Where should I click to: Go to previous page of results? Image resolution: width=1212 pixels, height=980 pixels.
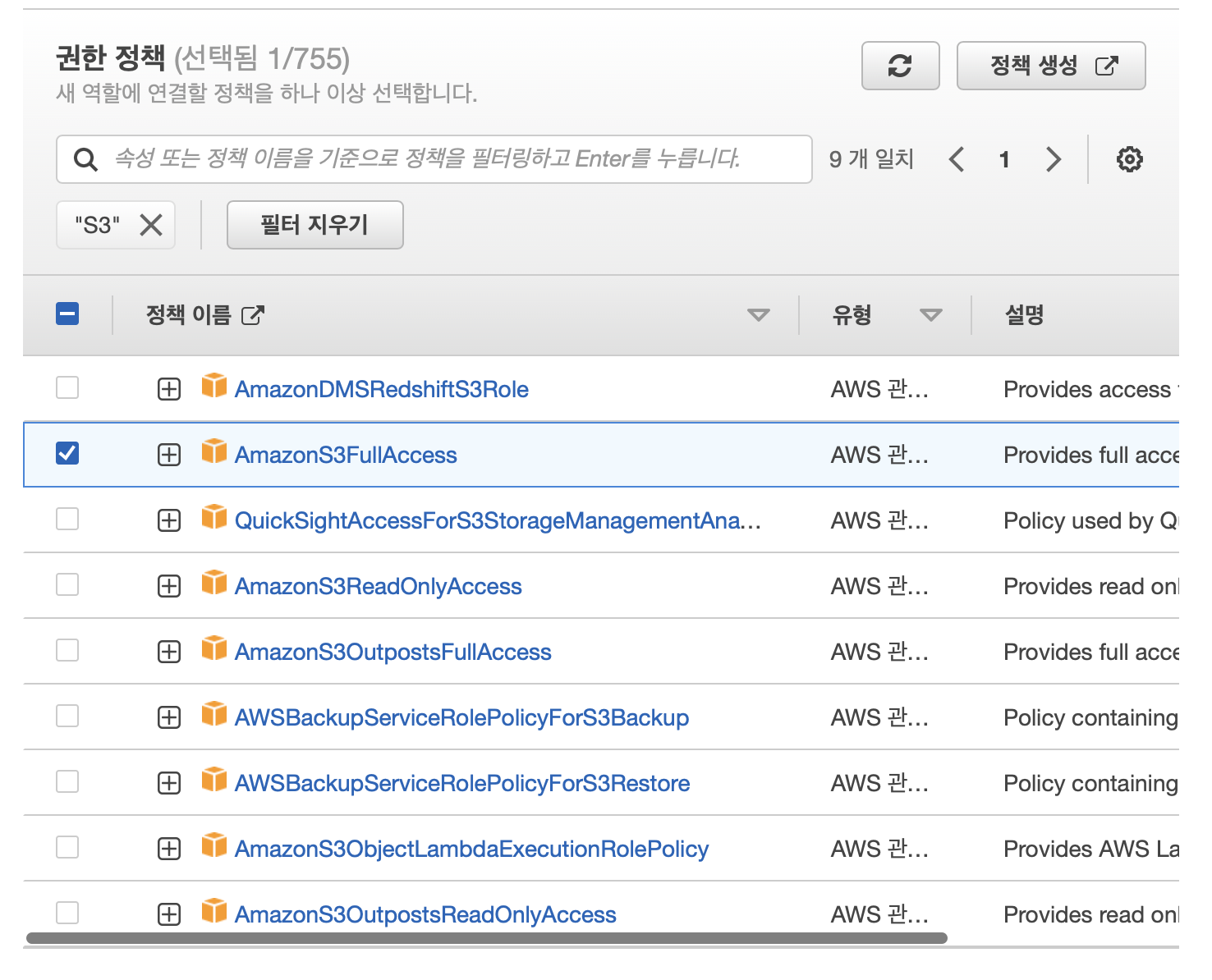(x=957, y=159)
